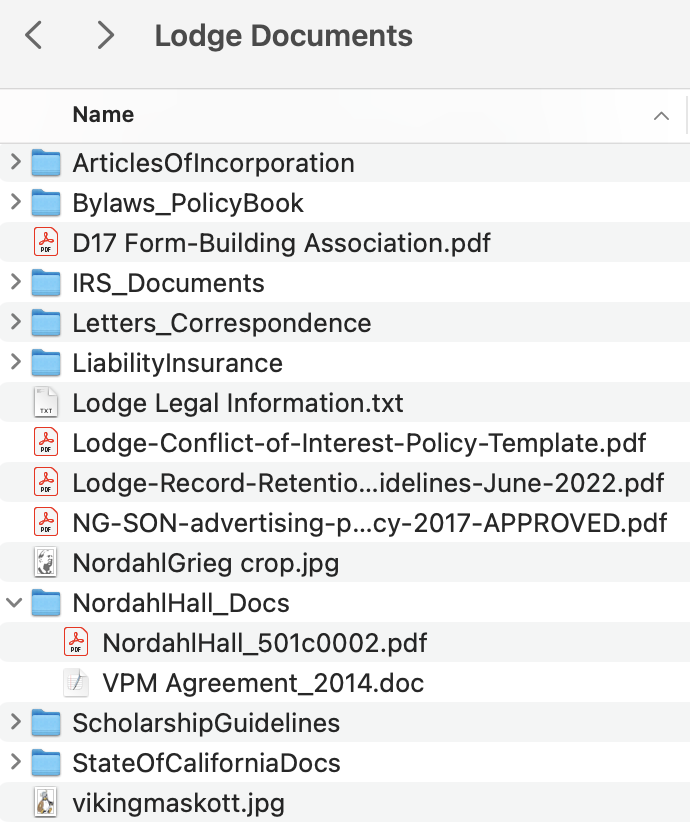Expand the StateOfCaliforniaDocs folder
This screenshot has width=690, height=834.
coord(16,762)
